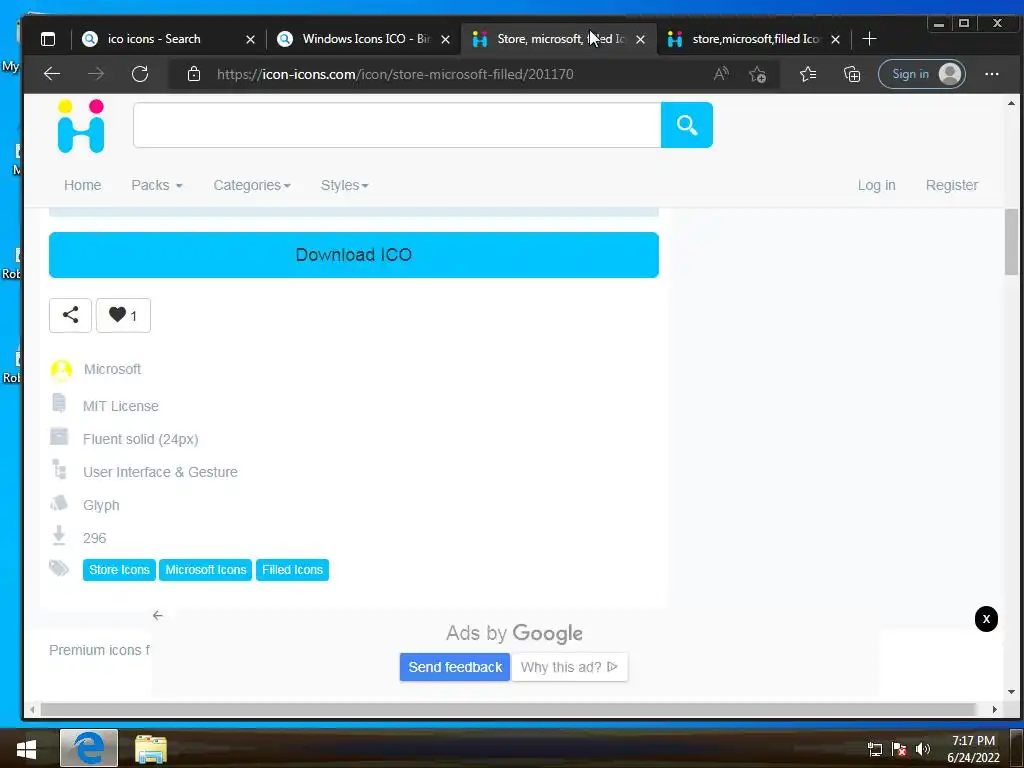The width and height of the screenshot is (1024, 768).
Task: Click the browser forward arrow
Action: [96, 74]
